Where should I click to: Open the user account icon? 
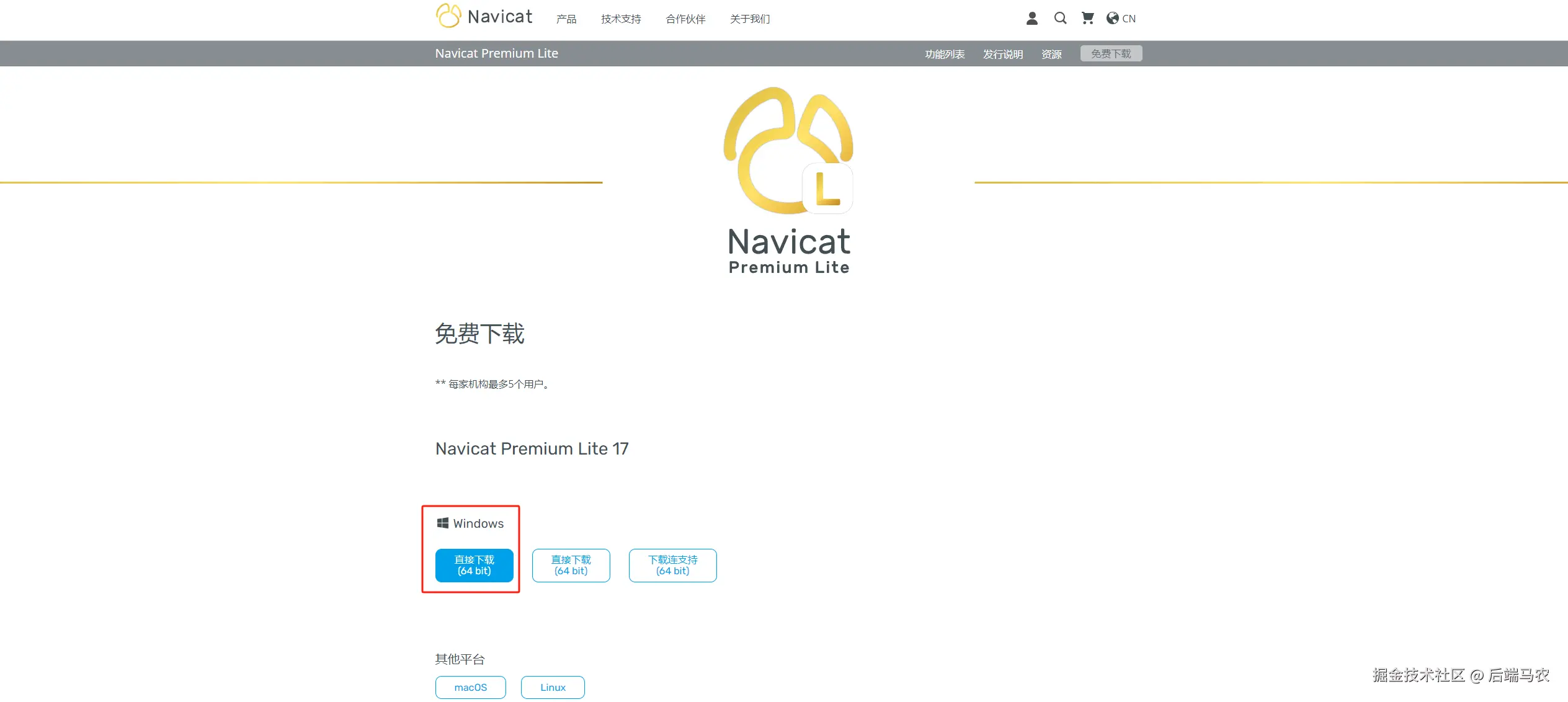point(1031,19)
